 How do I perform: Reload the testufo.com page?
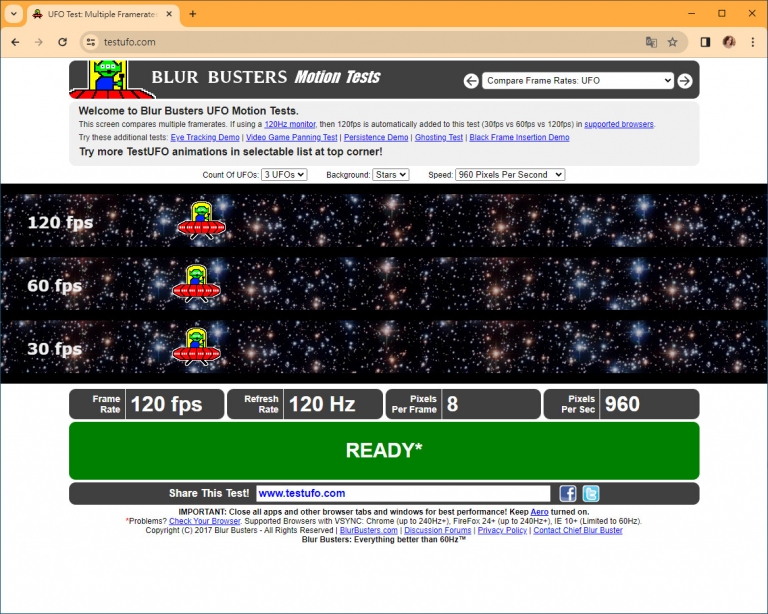[x=62, y=42]
